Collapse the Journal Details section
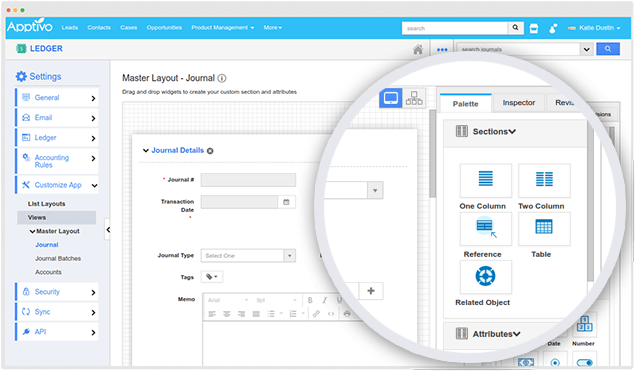Screen dimensions: 635x371 click(146, 151)
